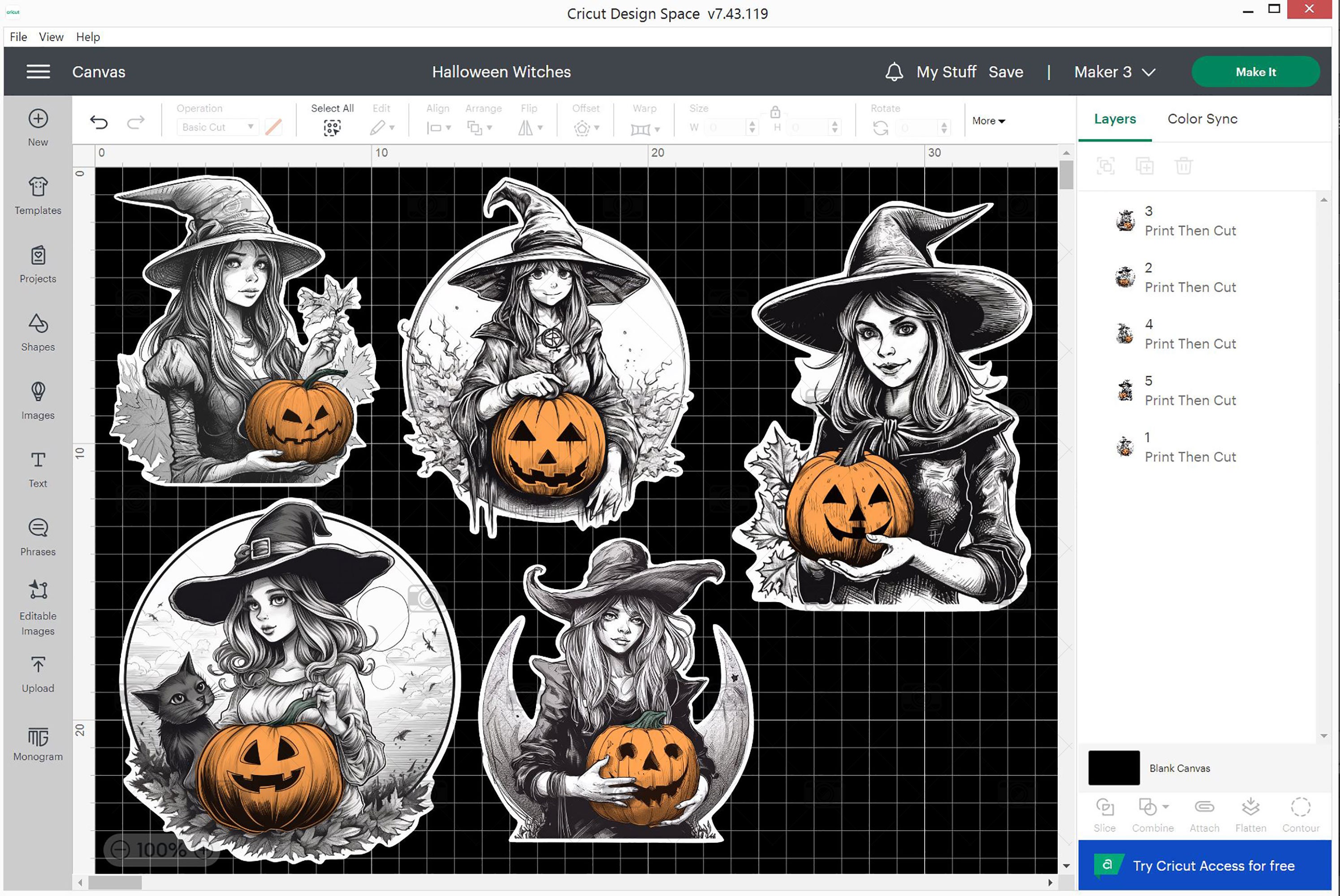This screenshot has width=1340, height=896.
Task: Switch to the Color Sync tab
Action: [1202, 119]
